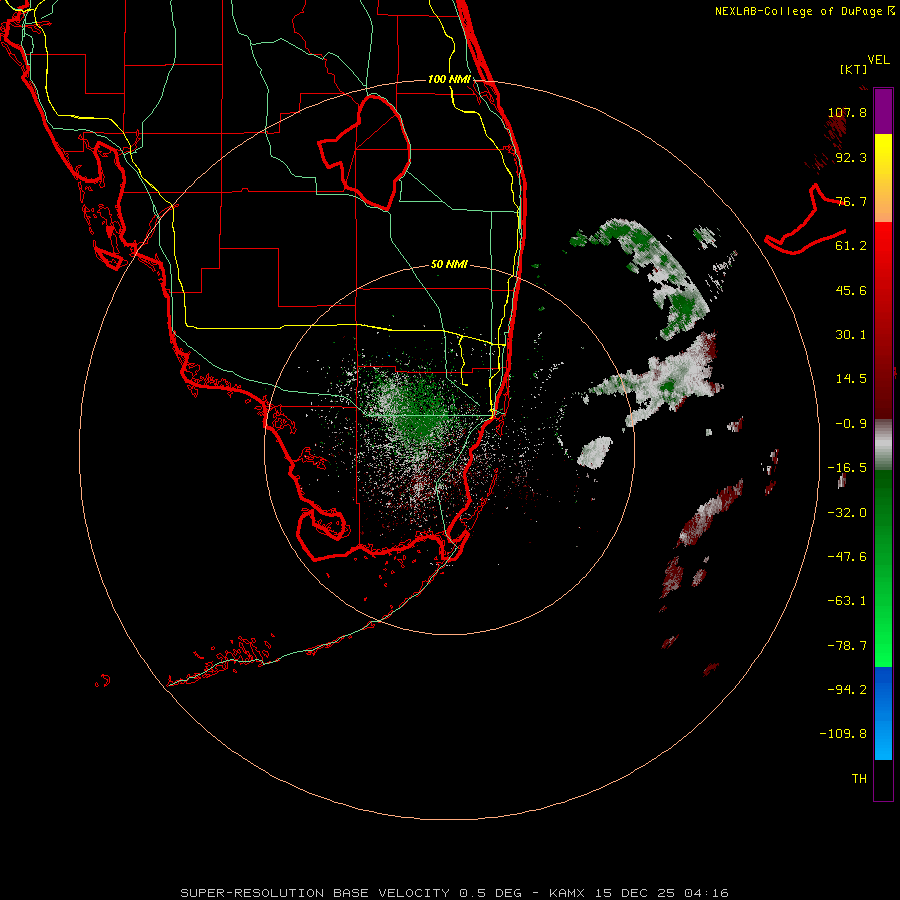Click the [KT] units label
Viewport: 900px width, 900px height.
(x=854, y=69)
